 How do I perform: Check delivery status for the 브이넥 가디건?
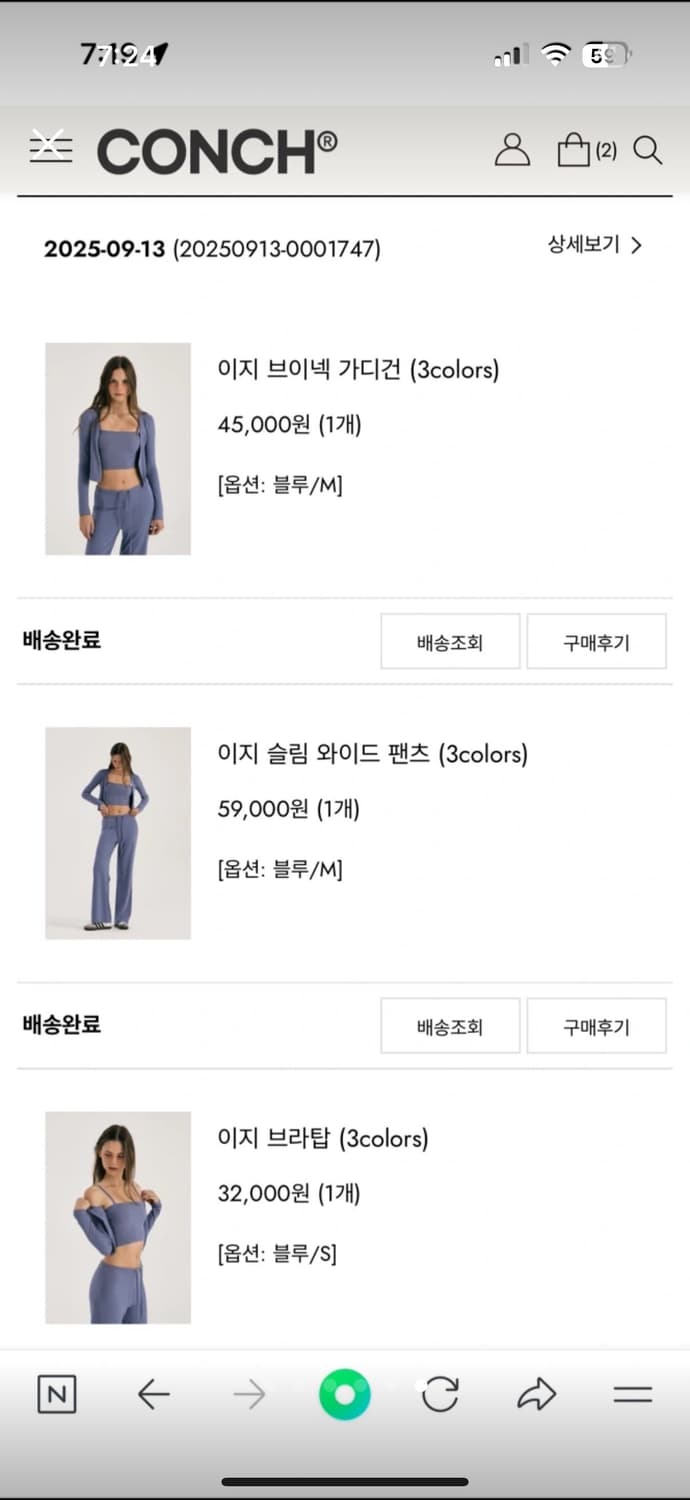449,641
